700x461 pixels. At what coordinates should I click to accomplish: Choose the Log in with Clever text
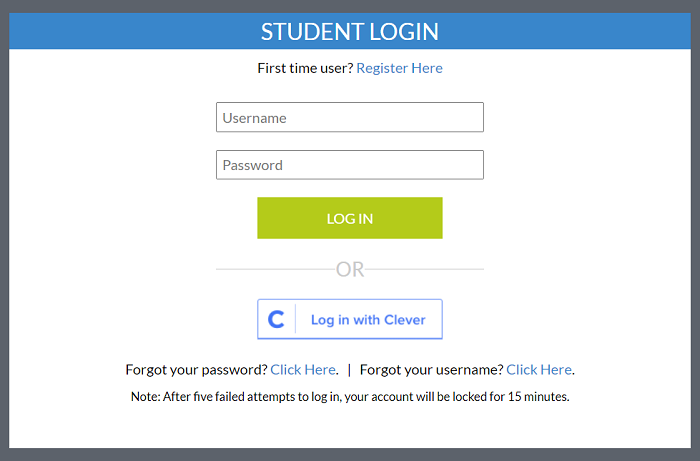point(368,320)
